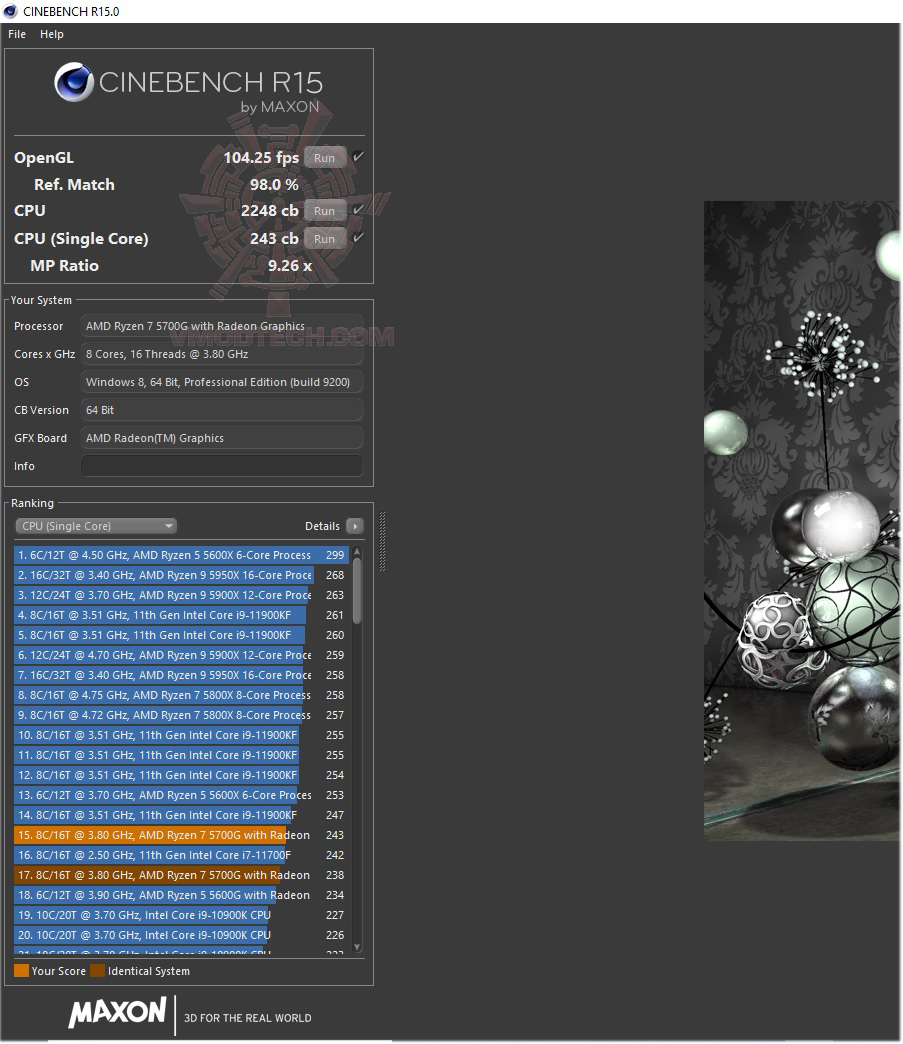
Task: Click the GFX Board field
Action: [x=222, y=438]
